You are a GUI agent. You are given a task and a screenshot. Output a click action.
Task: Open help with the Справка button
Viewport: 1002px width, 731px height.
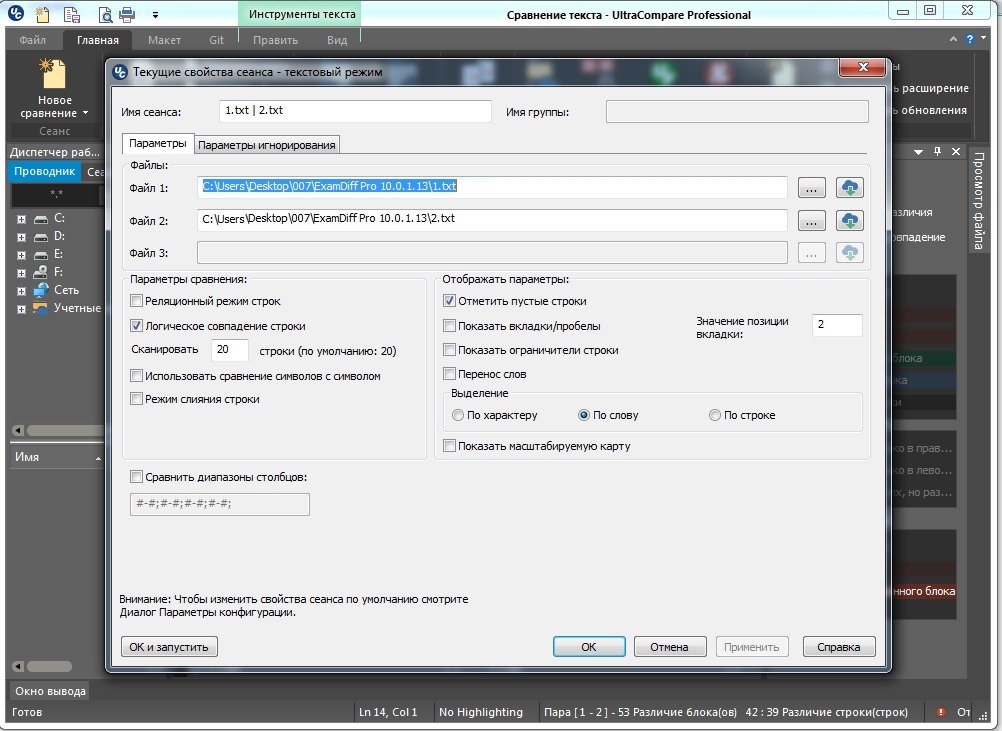(838, 647)
